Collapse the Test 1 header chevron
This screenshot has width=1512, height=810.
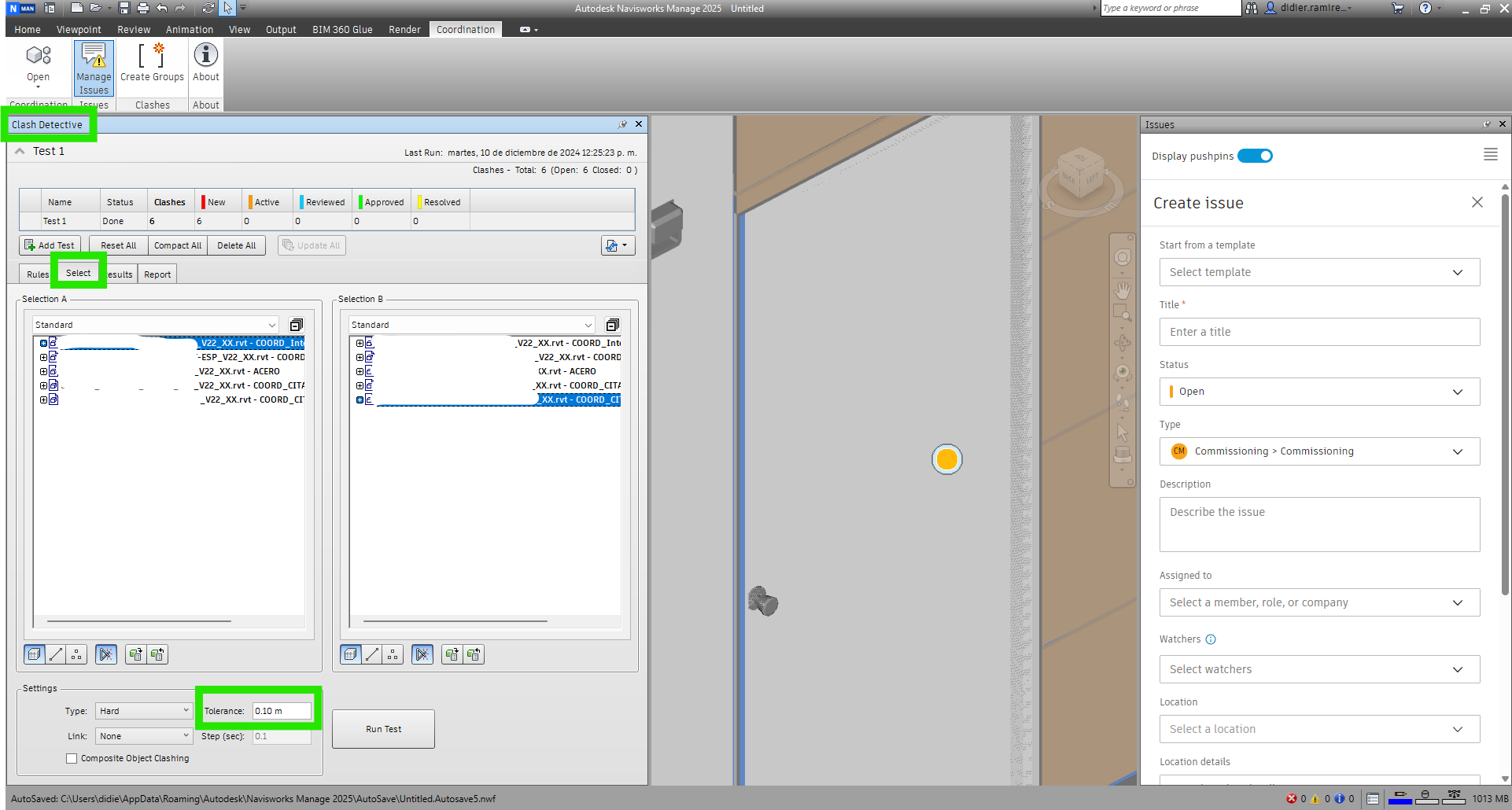pyautogui.click(x=20, y=151)
